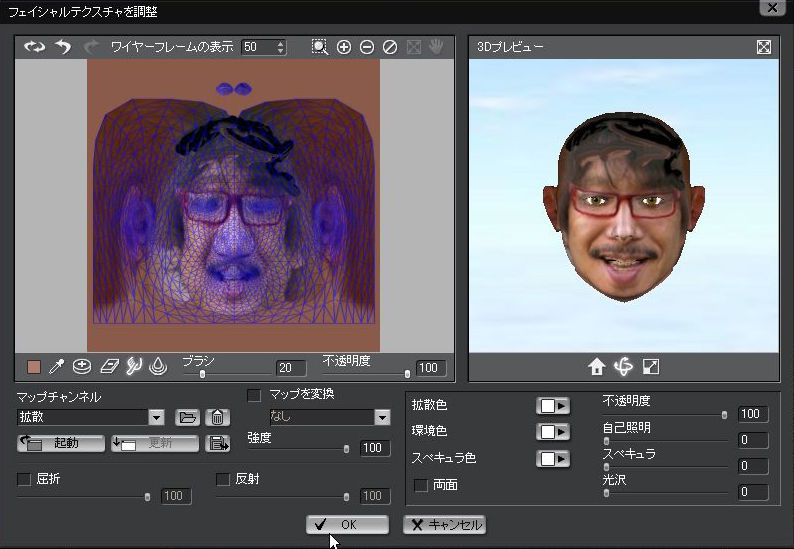Click home icon in 3D preview
Image resolution: width=794 pixels, height=549 pixels.
(597, 367)
